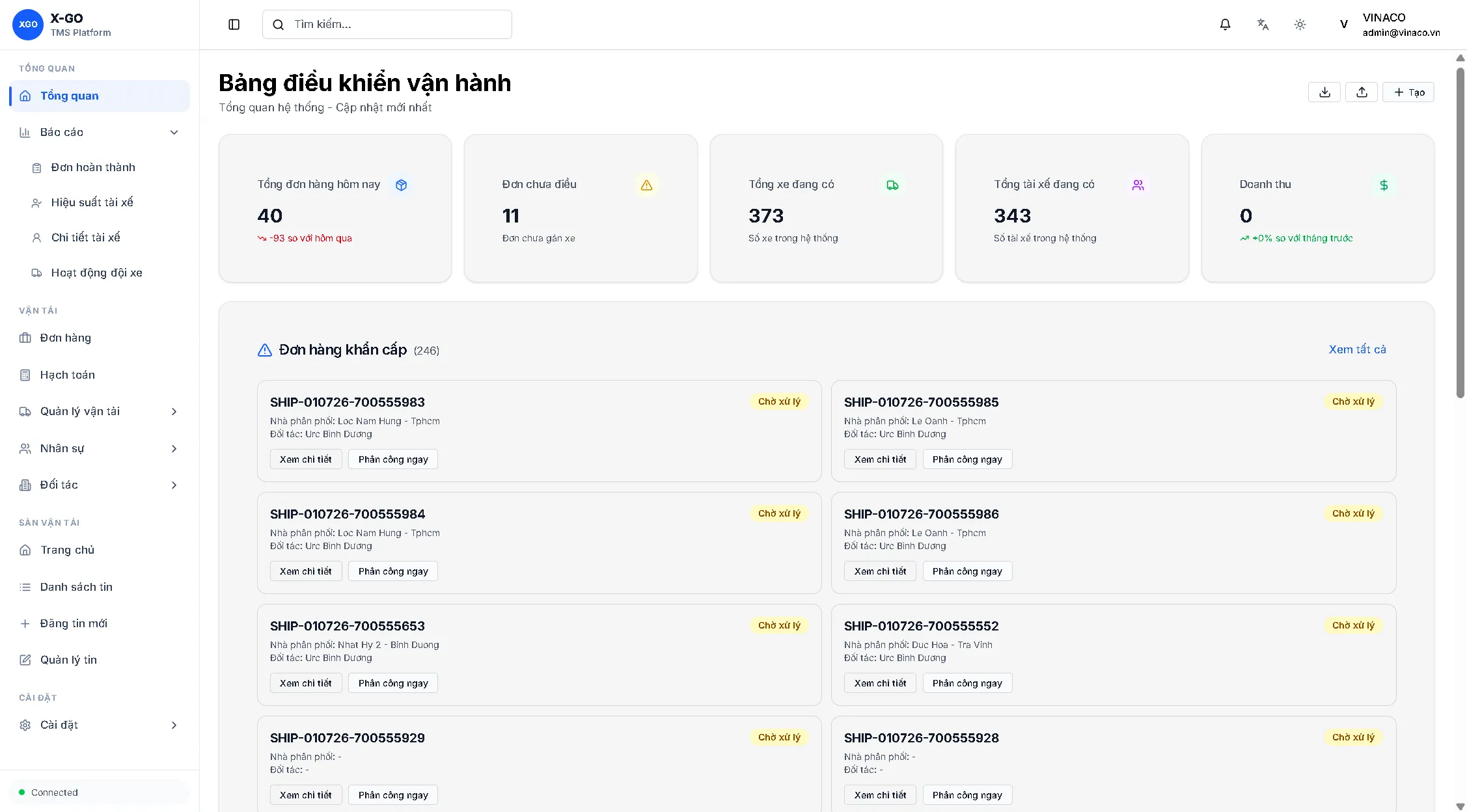Toggle the sidebar collapse icon

[234, 25]
